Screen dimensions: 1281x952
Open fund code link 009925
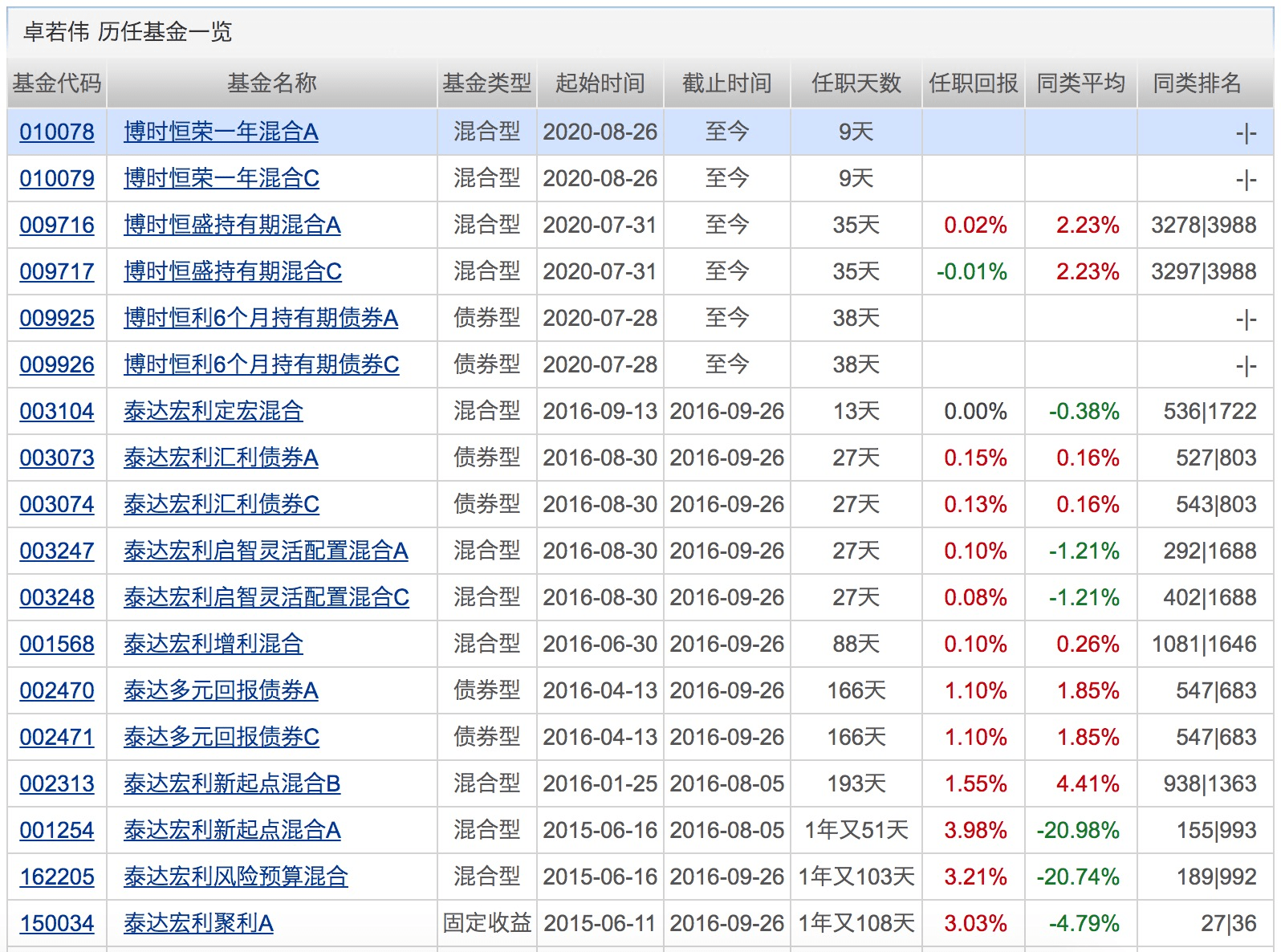click(57, 318)
